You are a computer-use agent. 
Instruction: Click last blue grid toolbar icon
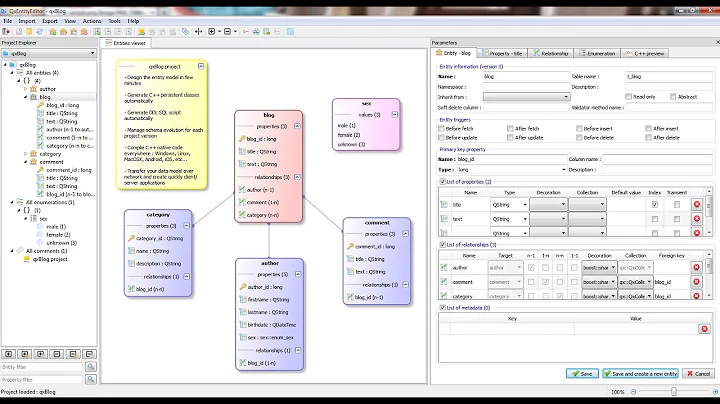coord(290,32)
